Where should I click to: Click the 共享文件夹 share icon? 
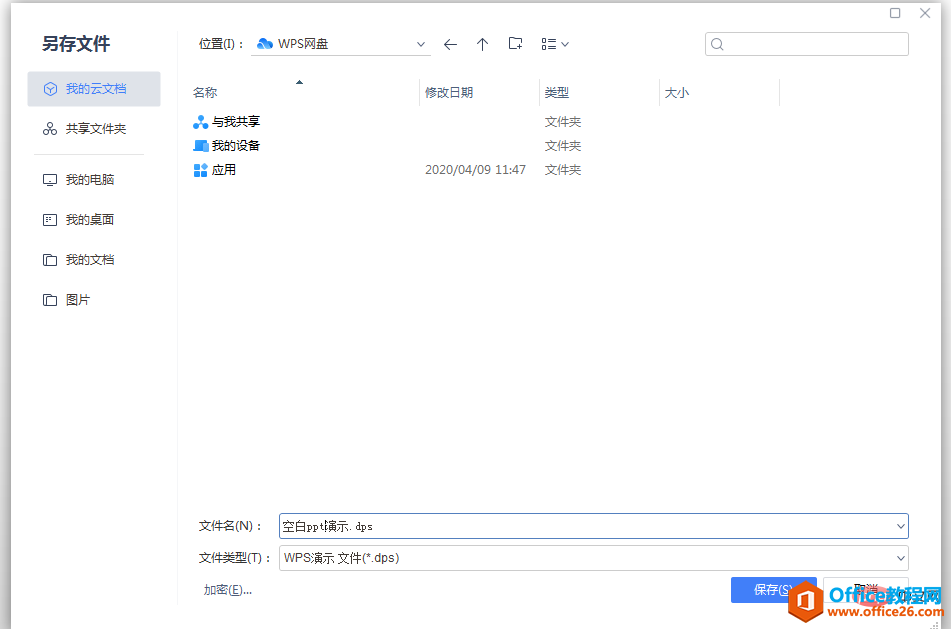pos(50,129)
